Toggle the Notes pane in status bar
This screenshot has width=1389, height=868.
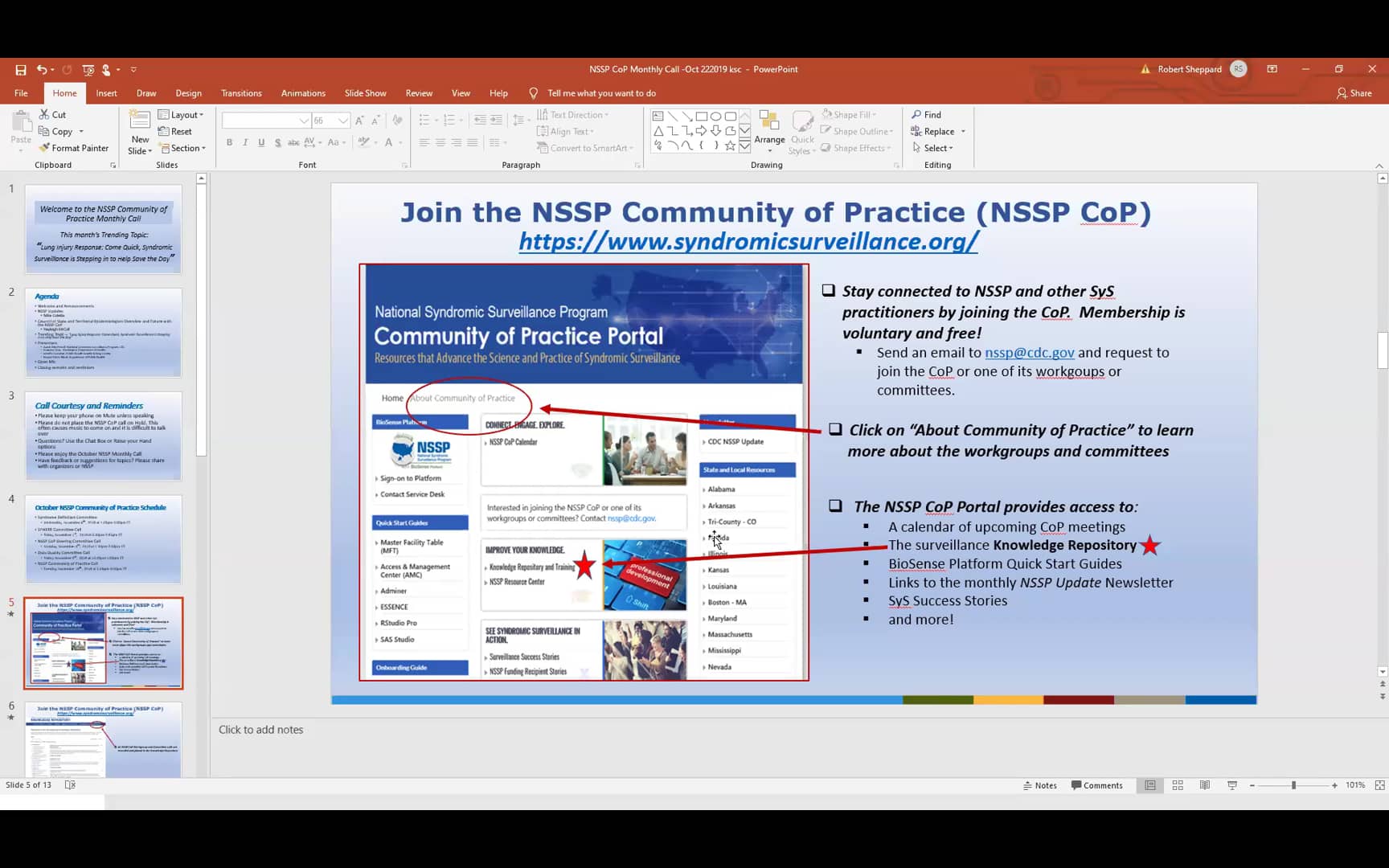click(x=1040, y=785)
